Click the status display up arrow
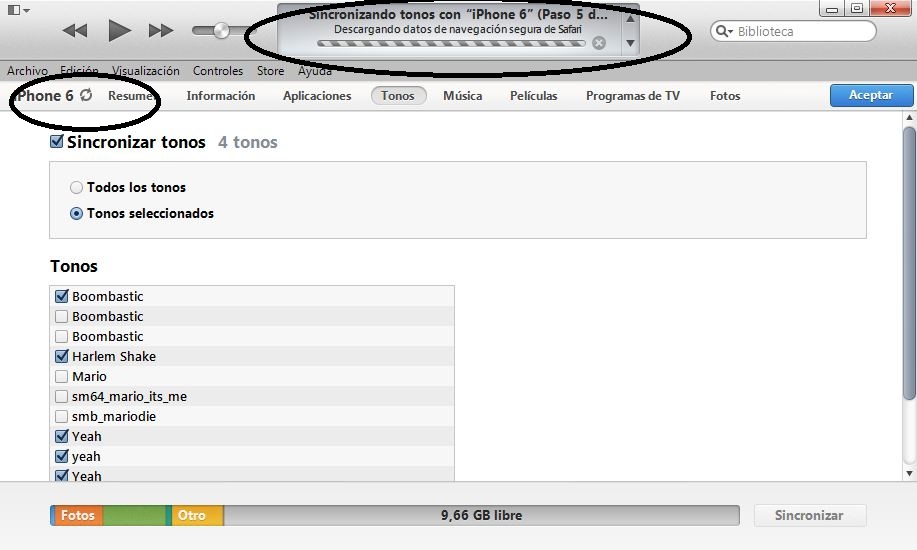The image size is (917, 550). click(x=630, y=18)
